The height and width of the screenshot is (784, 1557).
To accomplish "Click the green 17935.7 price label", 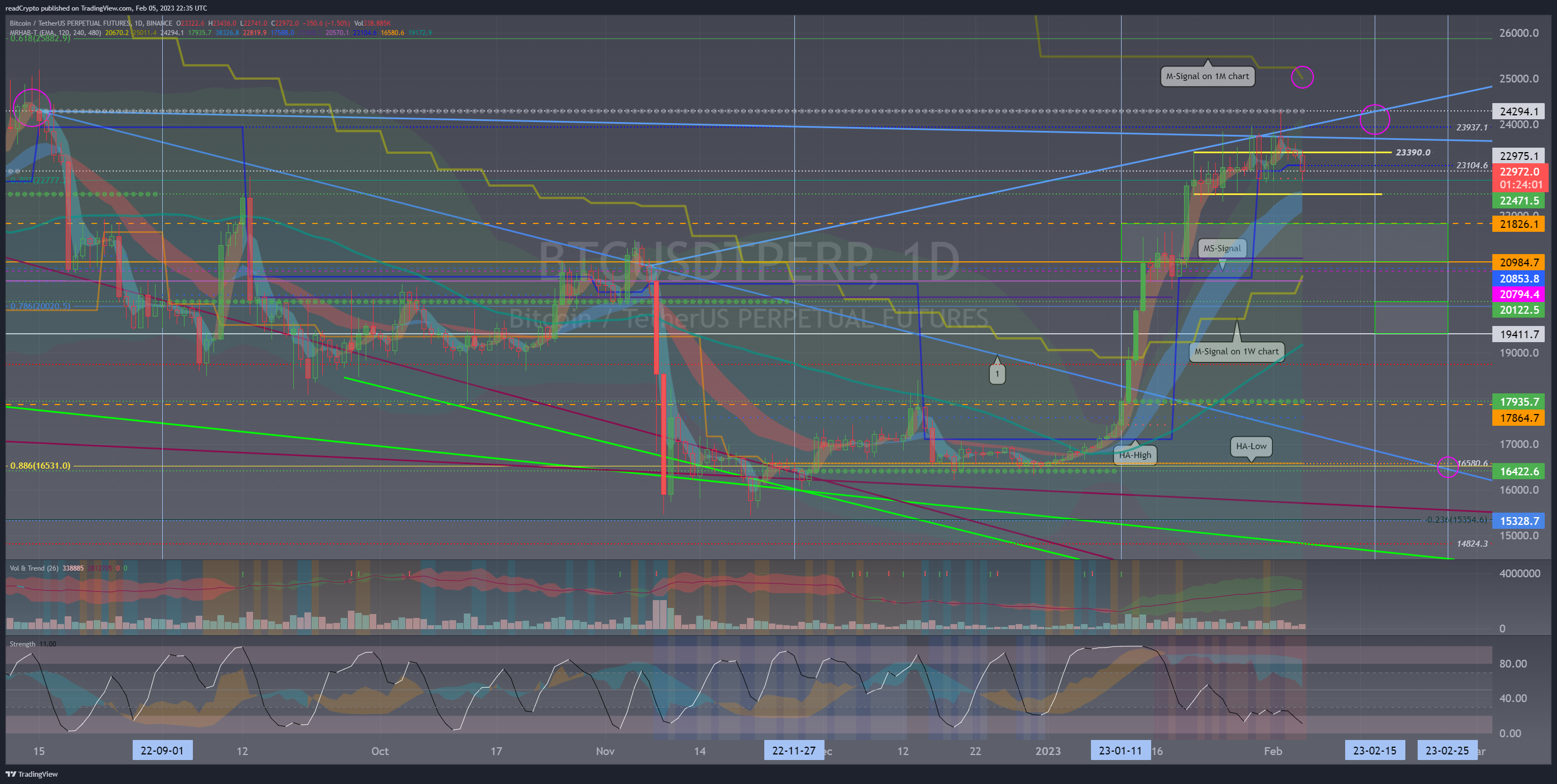I will (x=1519, y=402).
